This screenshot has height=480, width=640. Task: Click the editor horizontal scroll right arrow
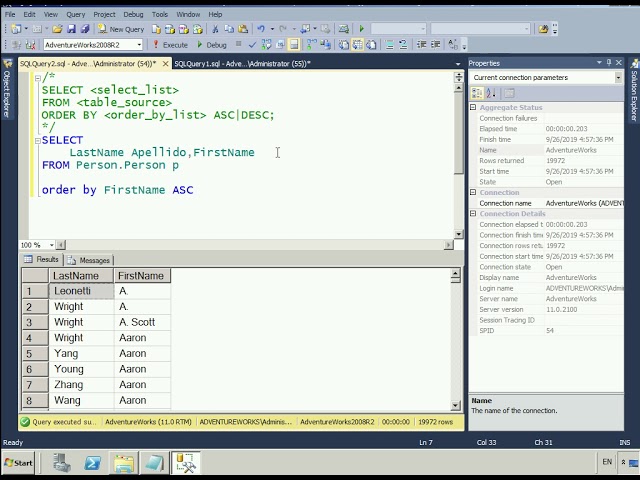(x=449, y=245)
